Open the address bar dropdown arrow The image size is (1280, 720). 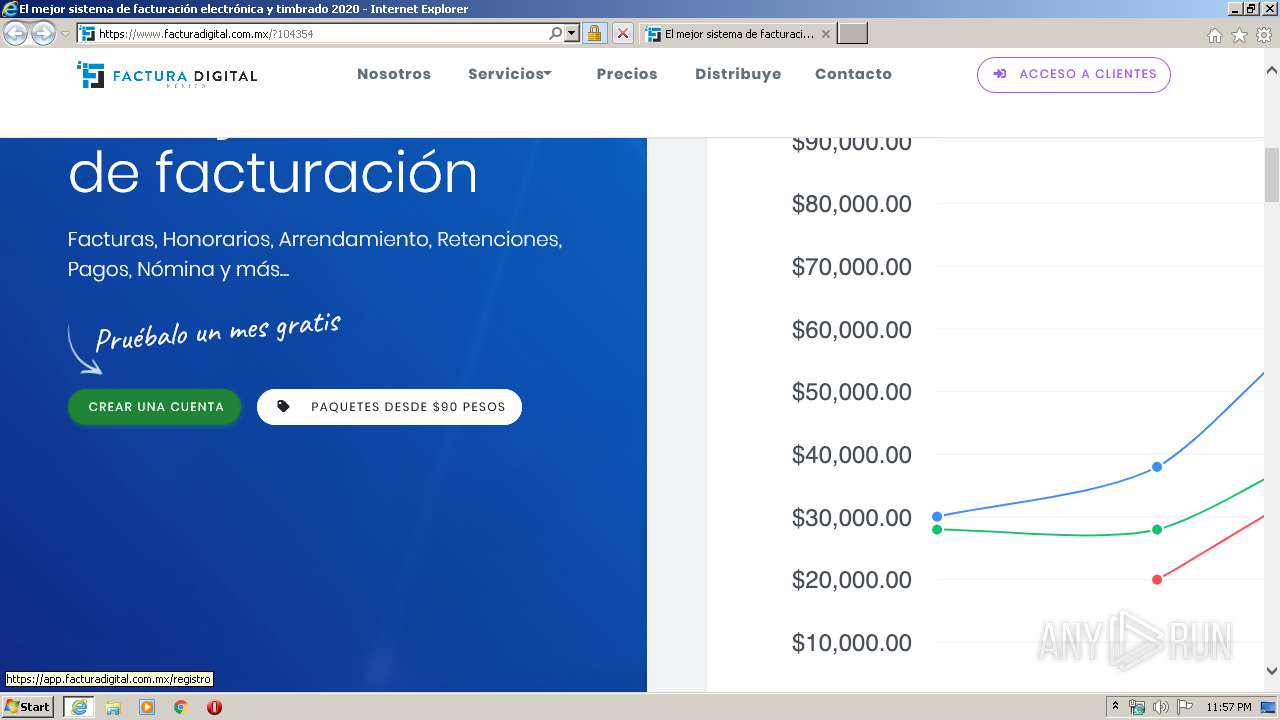(x=572, y=34)
